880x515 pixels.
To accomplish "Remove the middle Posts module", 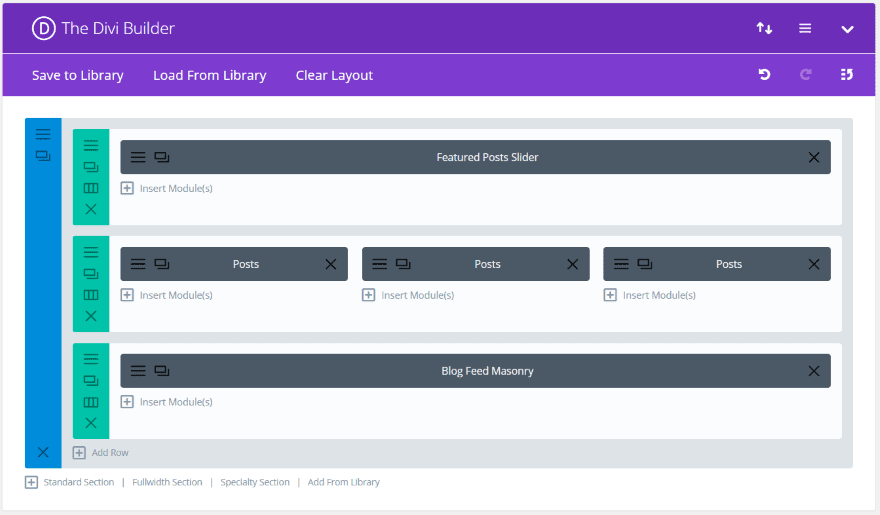I will tap(572, 264).
